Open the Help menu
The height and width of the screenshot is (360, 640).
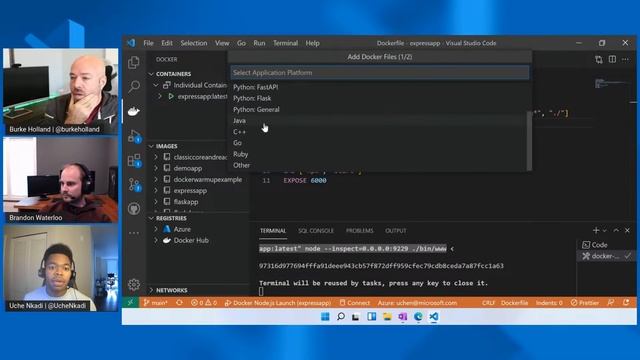[x=313, y=43]
